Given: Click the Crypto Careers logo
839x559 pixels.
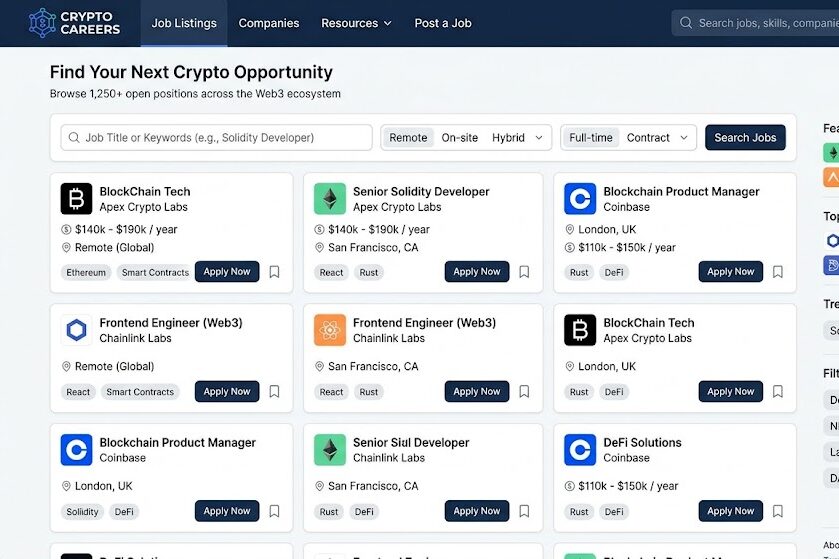Looking at the screenshot, I should (74, 23).
